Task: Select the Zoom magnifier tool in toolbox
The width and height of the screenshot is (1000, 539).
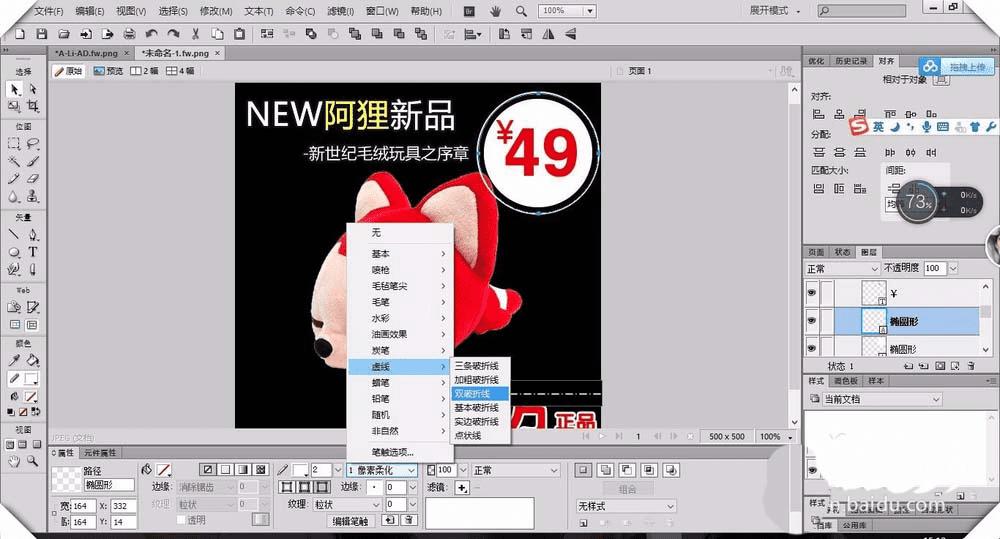Action: 33,461
